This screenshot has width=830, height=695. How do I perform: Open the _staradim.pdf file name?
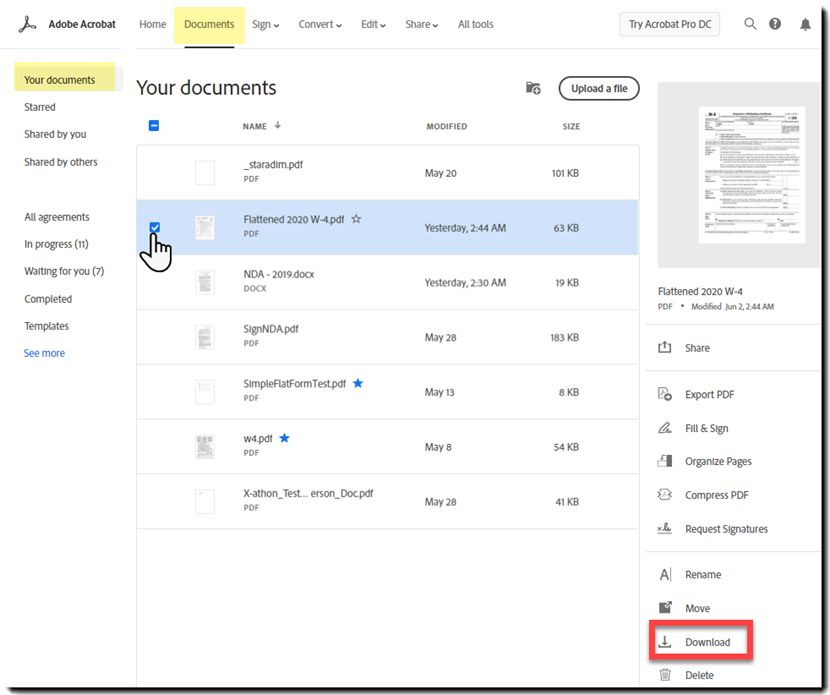coord(273,165)
